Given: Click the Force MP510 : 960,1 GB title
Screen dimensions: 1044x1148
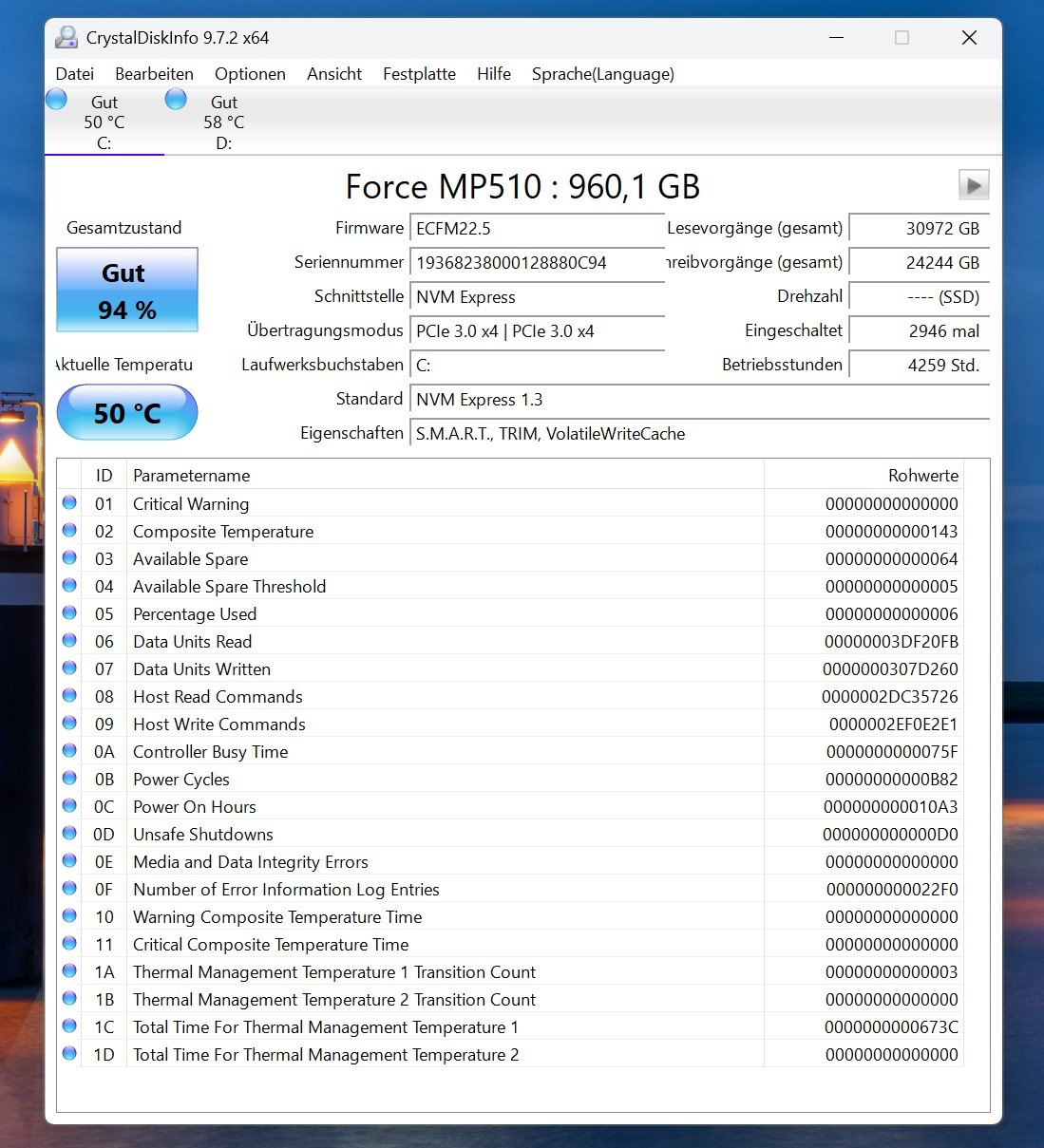Looking at the screenshot, I should 522,187.
